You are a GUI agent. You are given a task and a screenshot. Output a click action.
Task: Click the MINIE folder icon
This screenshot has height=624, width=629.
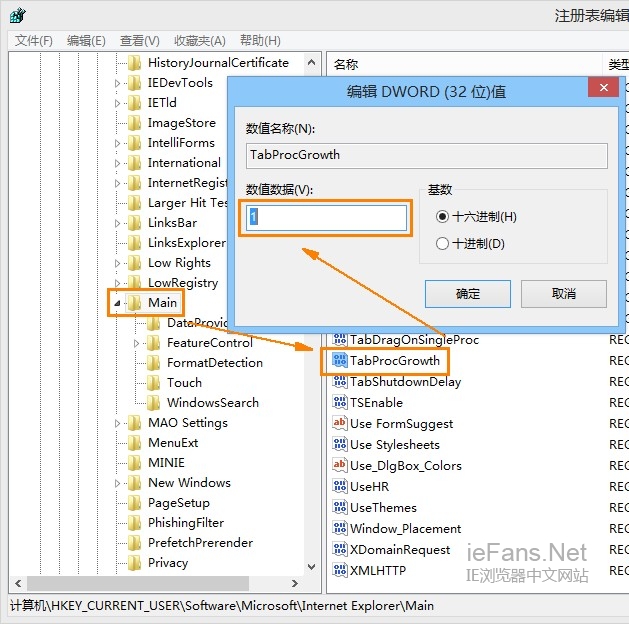click(x=134, y=463)
